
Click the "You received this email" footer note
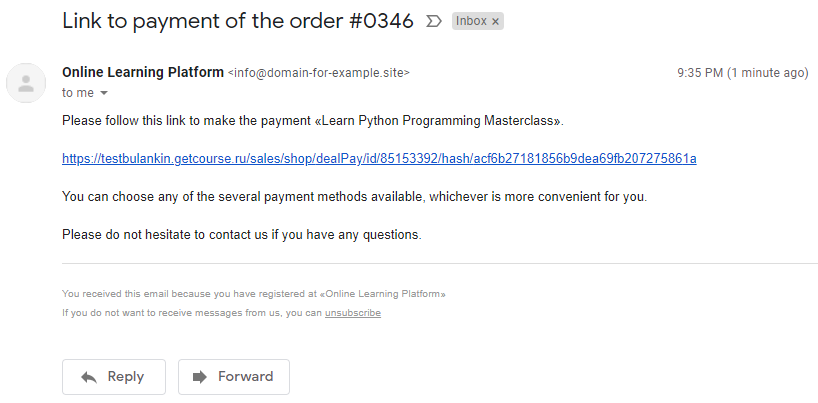[x=254, y=294]
